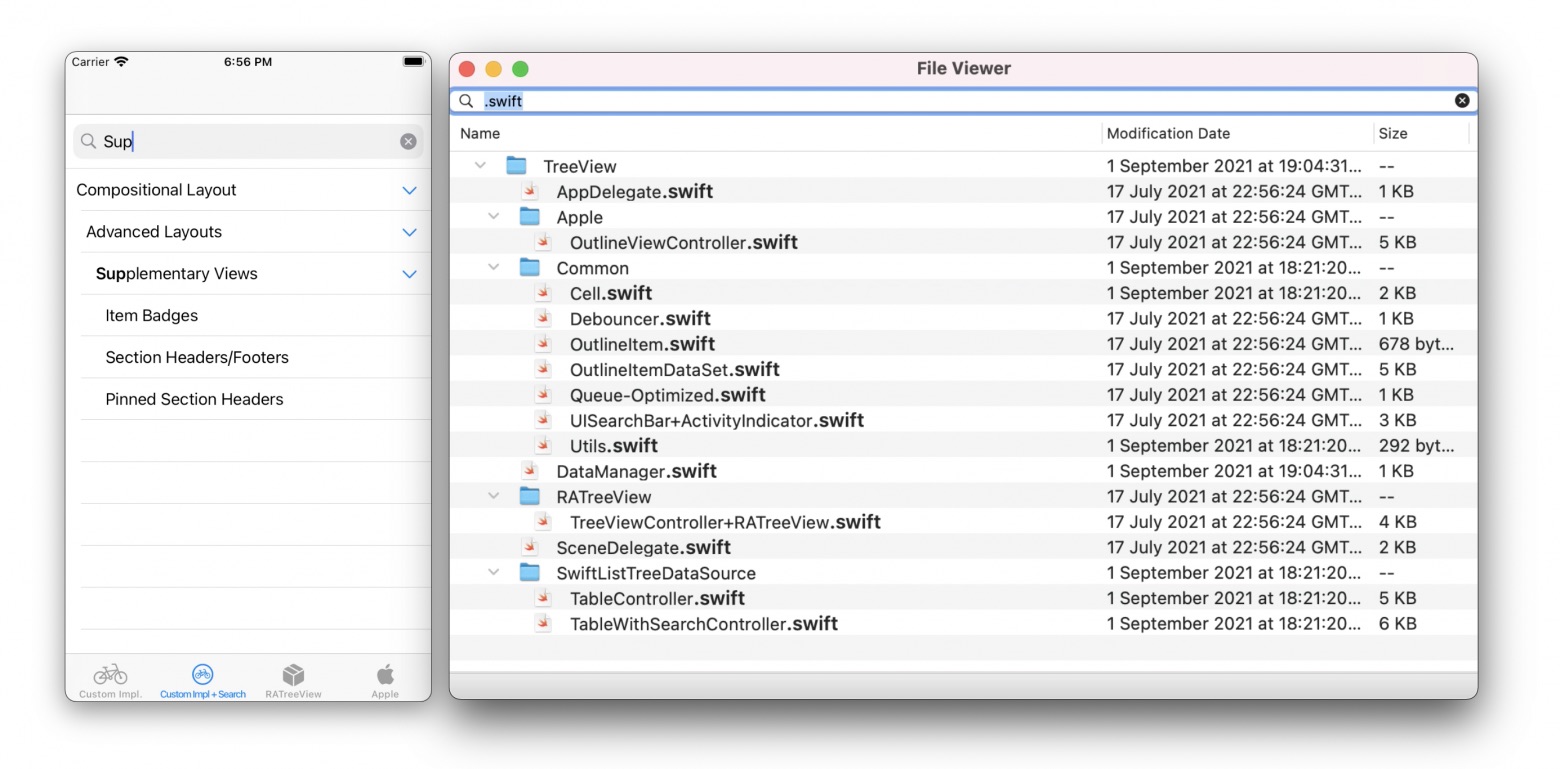1560x769 pixels.
Task: Click the folder icon beside RATreeView
Action: tap(530, 497)
